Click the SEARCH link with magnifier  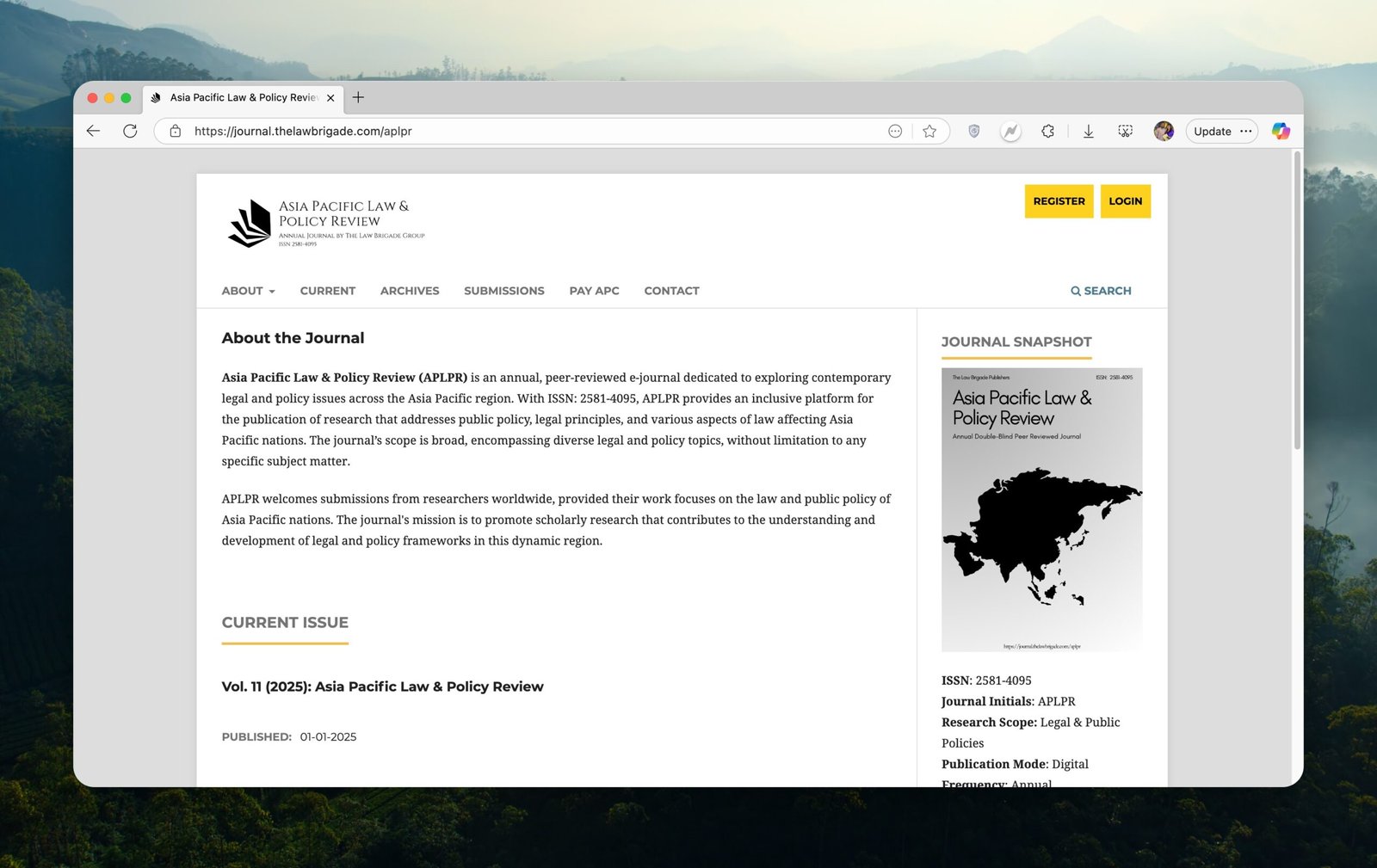(x=1101, y=291)
